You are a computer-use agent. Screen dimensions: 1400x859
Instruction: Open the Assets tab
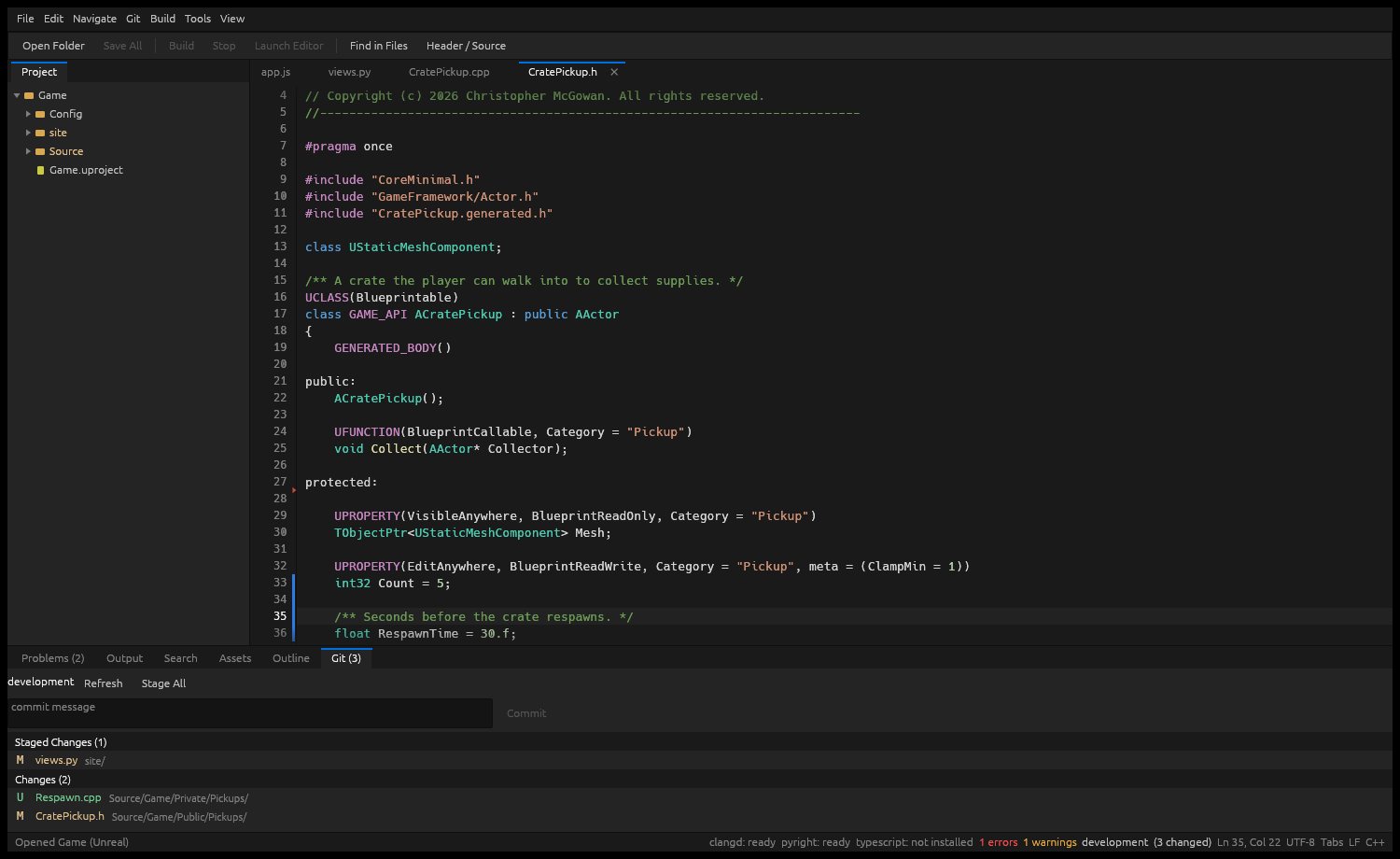(x=235, y=658)
